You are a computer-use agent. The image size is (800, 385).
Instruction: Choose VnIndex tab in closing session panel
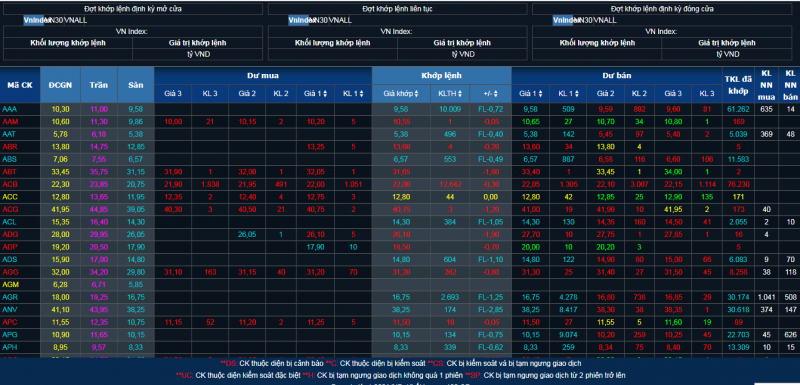[x=563, y=20]
